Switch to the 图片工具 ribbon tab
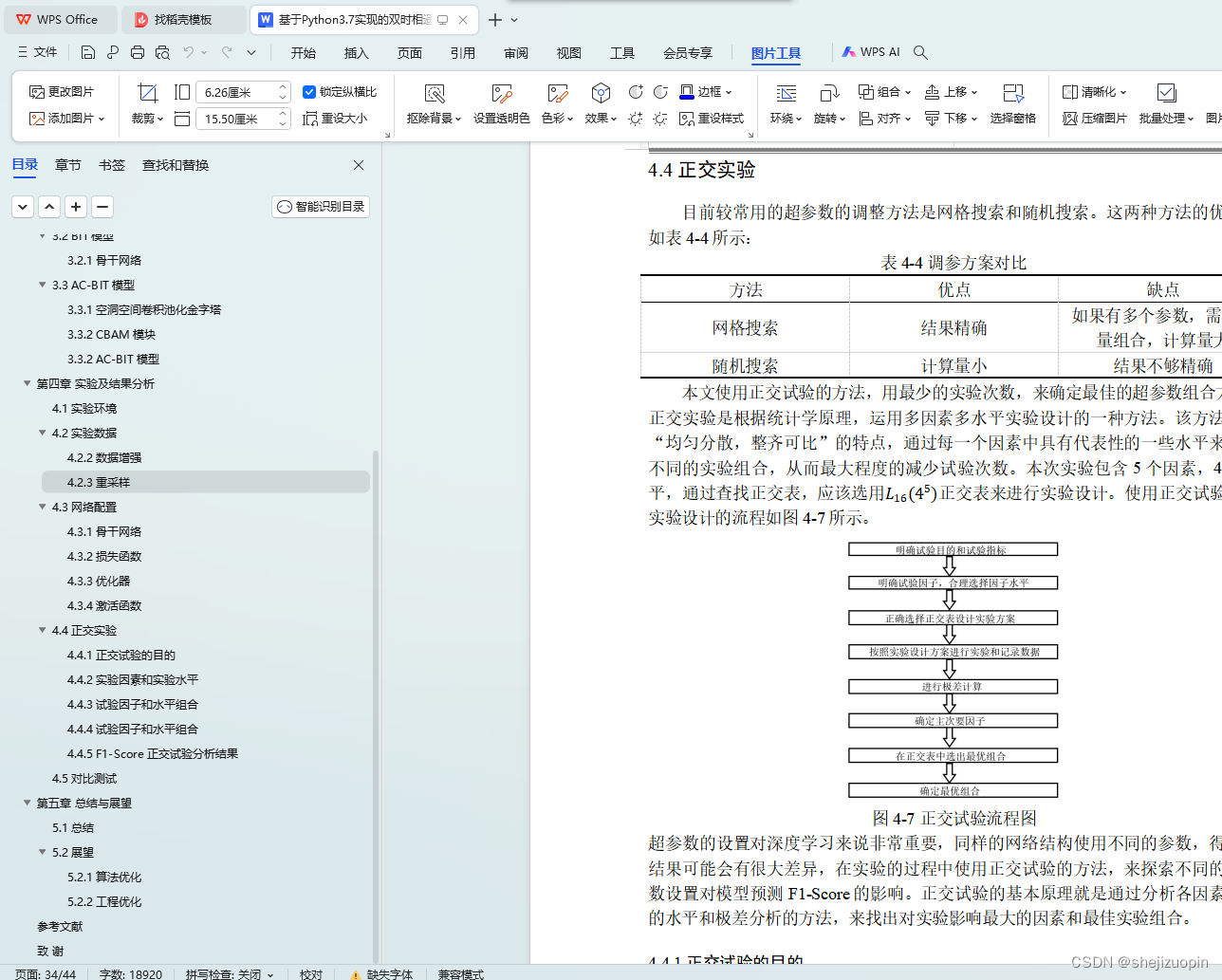 [x=775, y=52]
